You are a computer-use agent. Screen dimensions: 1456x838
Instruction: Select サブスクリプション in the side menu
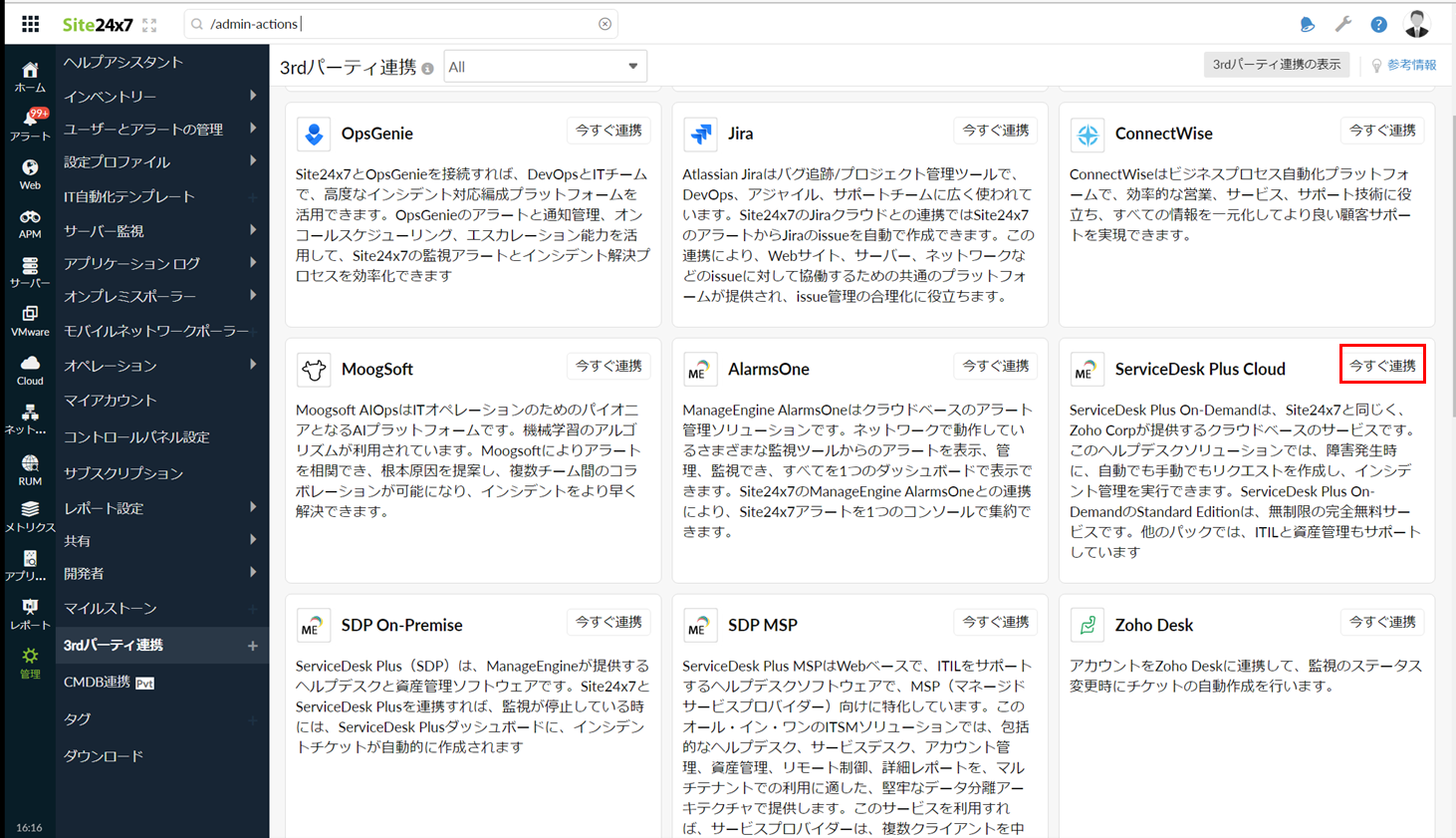coord(123,473)
